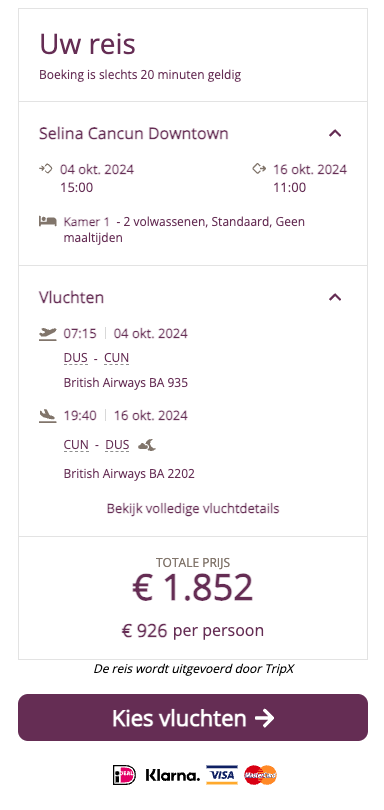Click the Kies vluchten button

click(x=193, y=718)
